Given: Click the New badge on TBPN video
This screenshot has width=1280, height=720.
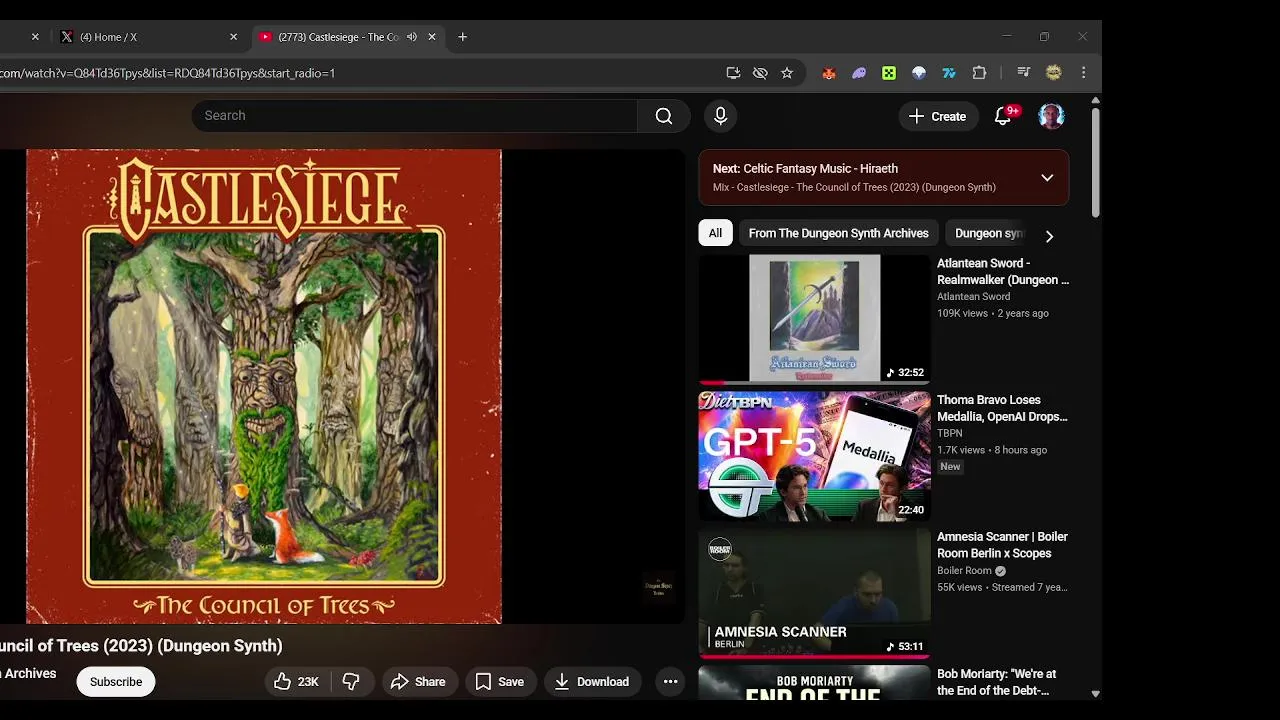Looking at the screenshot, I should (950, 467).
